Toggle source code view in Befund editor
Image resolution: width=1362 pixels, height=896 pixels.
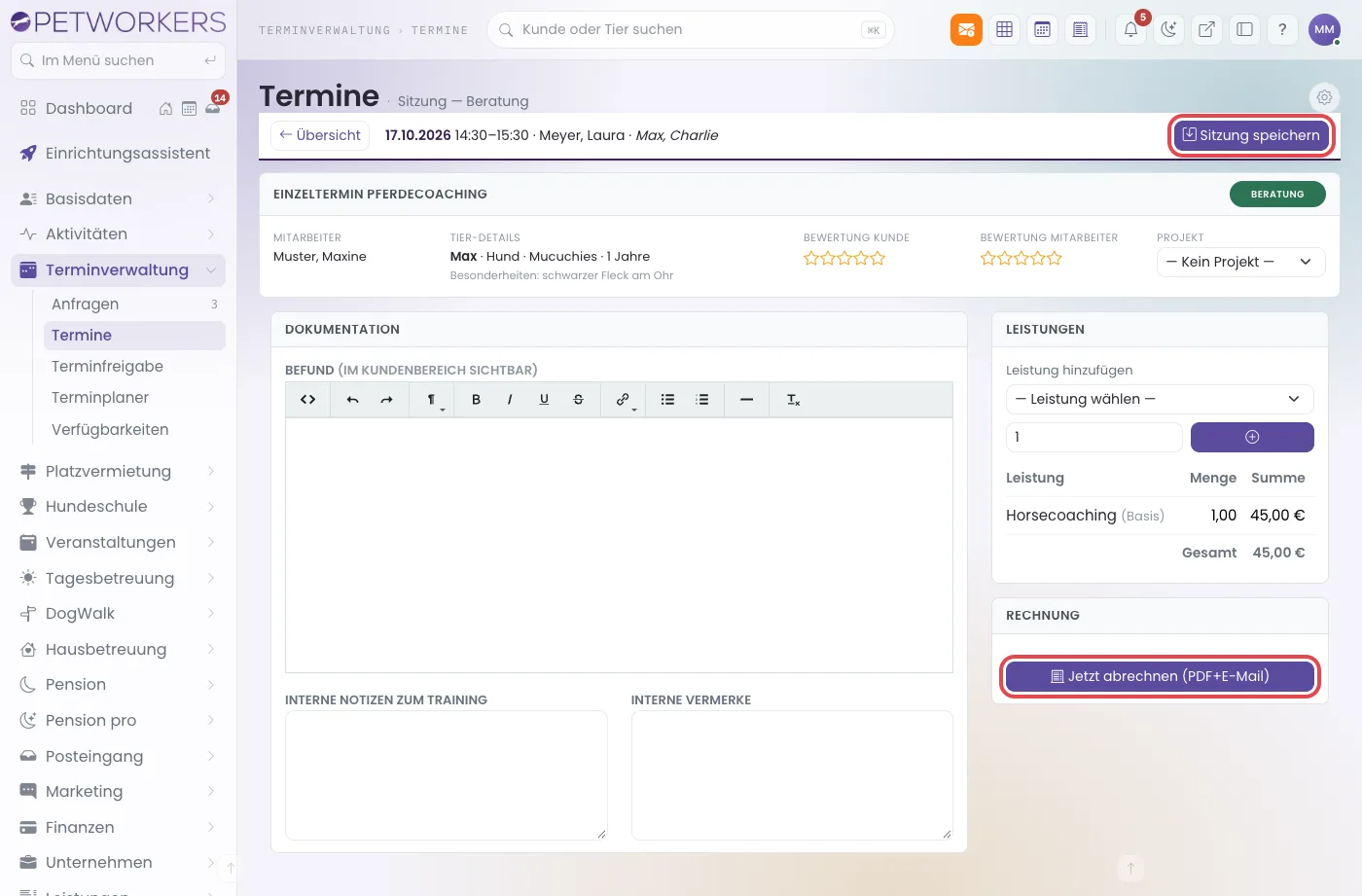[x=308, y=400]
